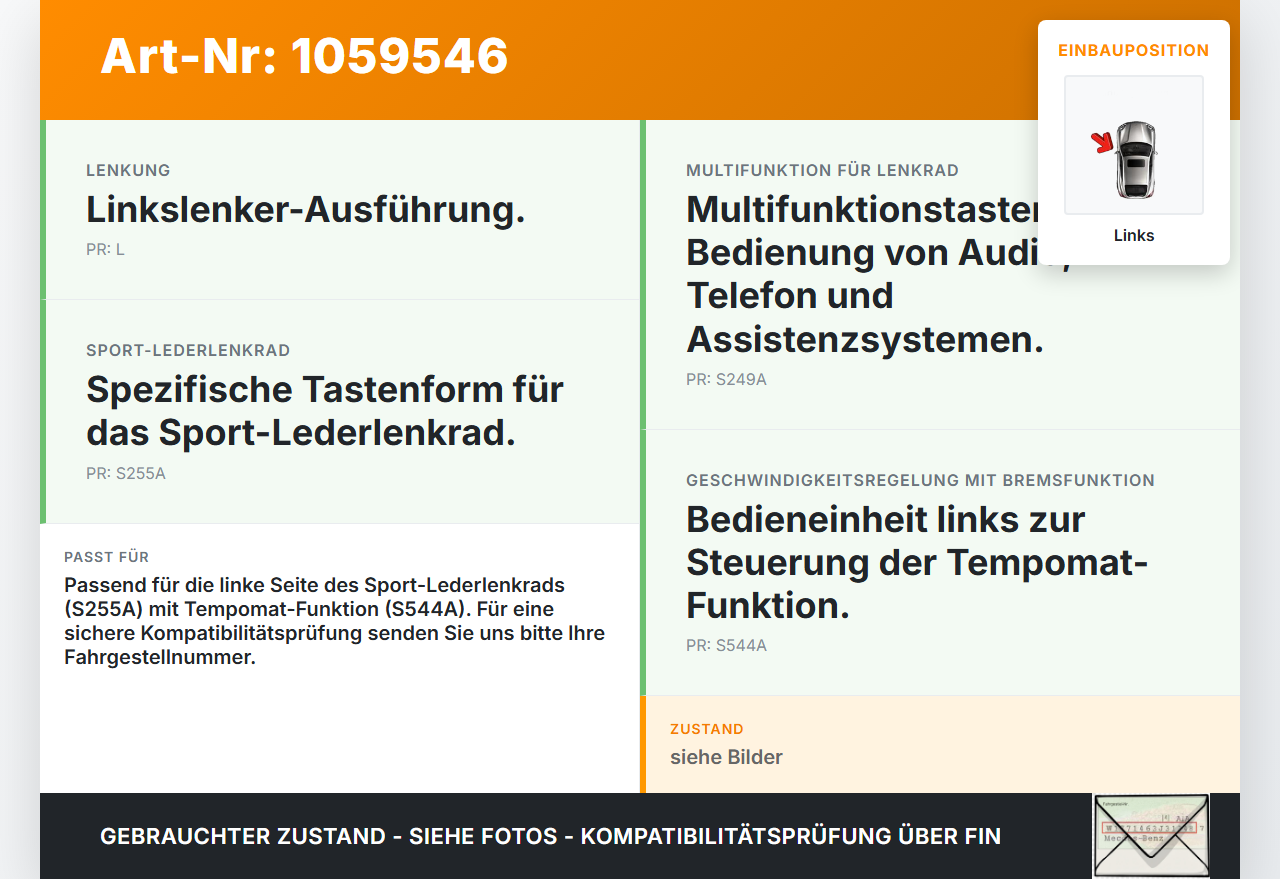Click the 'PR: S255A' code
Viewport: 1280px width, 880px height.
[x=126, y=473]
